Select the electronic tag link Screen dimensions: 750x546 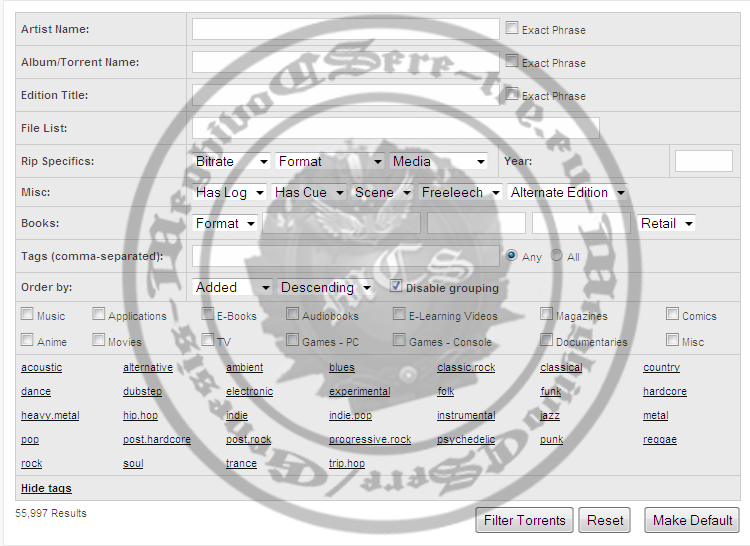(250, 392)
